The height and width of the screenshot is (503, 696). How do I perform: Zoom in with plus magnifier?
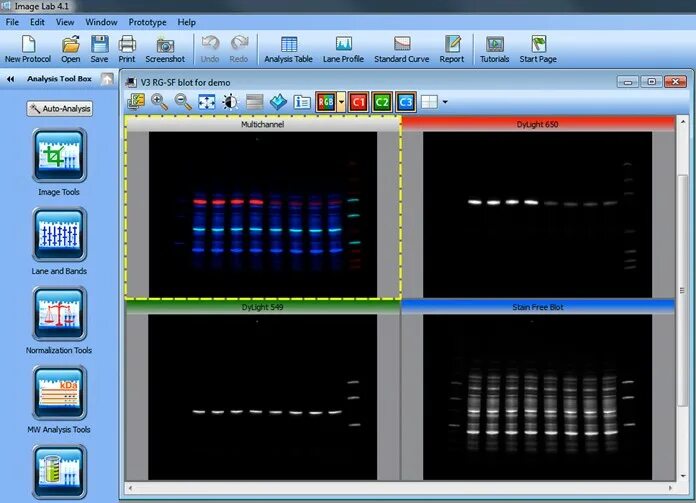click(159, 102)
